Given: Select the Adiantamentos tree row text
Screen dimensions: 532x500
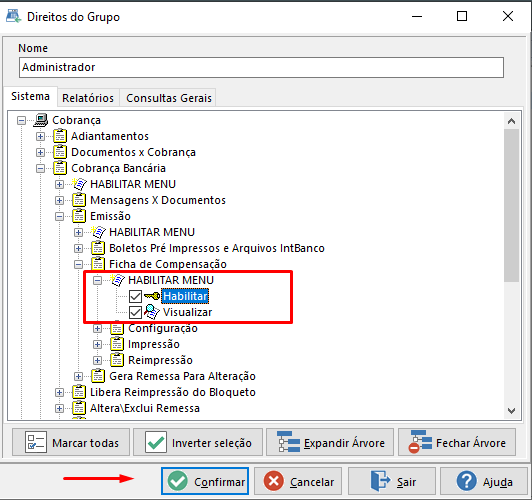Looking at the screenshot, I should click(x=110, y=136).
